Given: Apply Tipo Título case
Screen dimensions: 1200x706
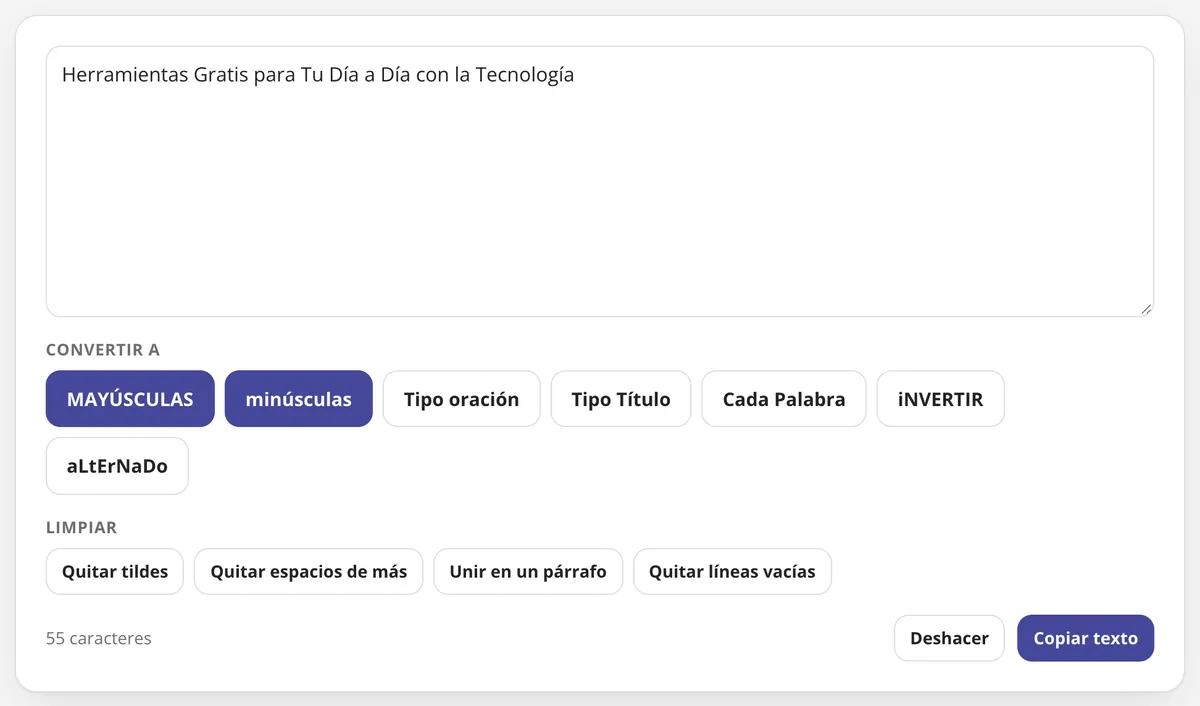Looking at the screenshot, I should (x=621, y=399).
